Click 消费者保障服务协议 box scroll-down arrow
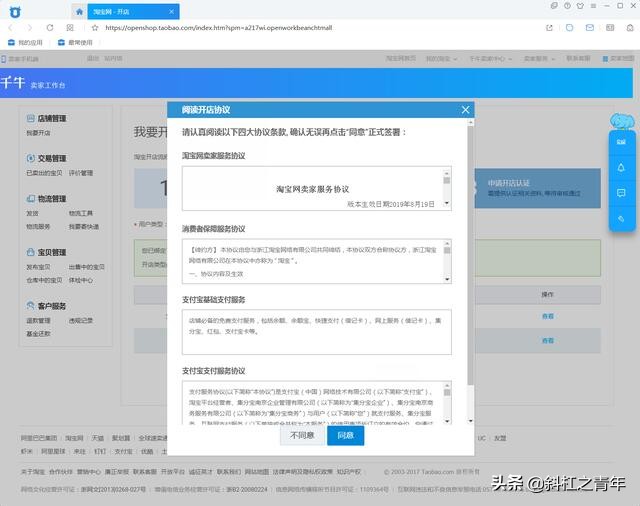 [447, 279]
